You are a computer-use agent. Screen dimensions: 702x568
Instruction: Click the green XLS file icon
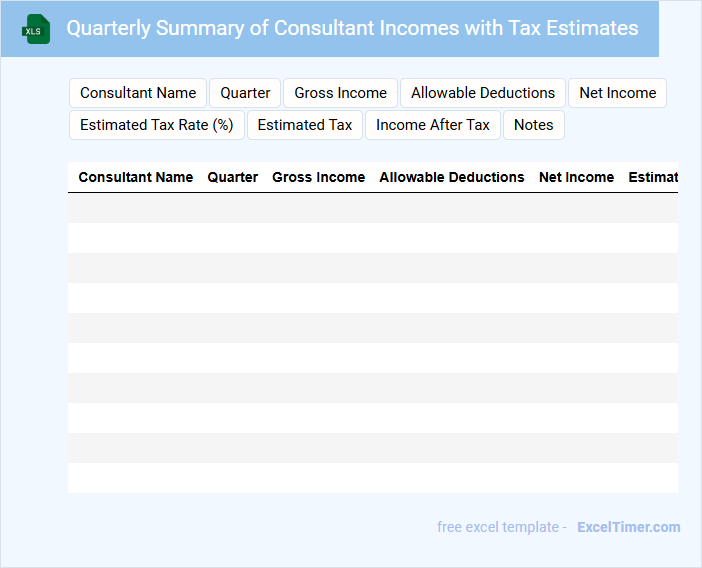click(x=35, y=29)
